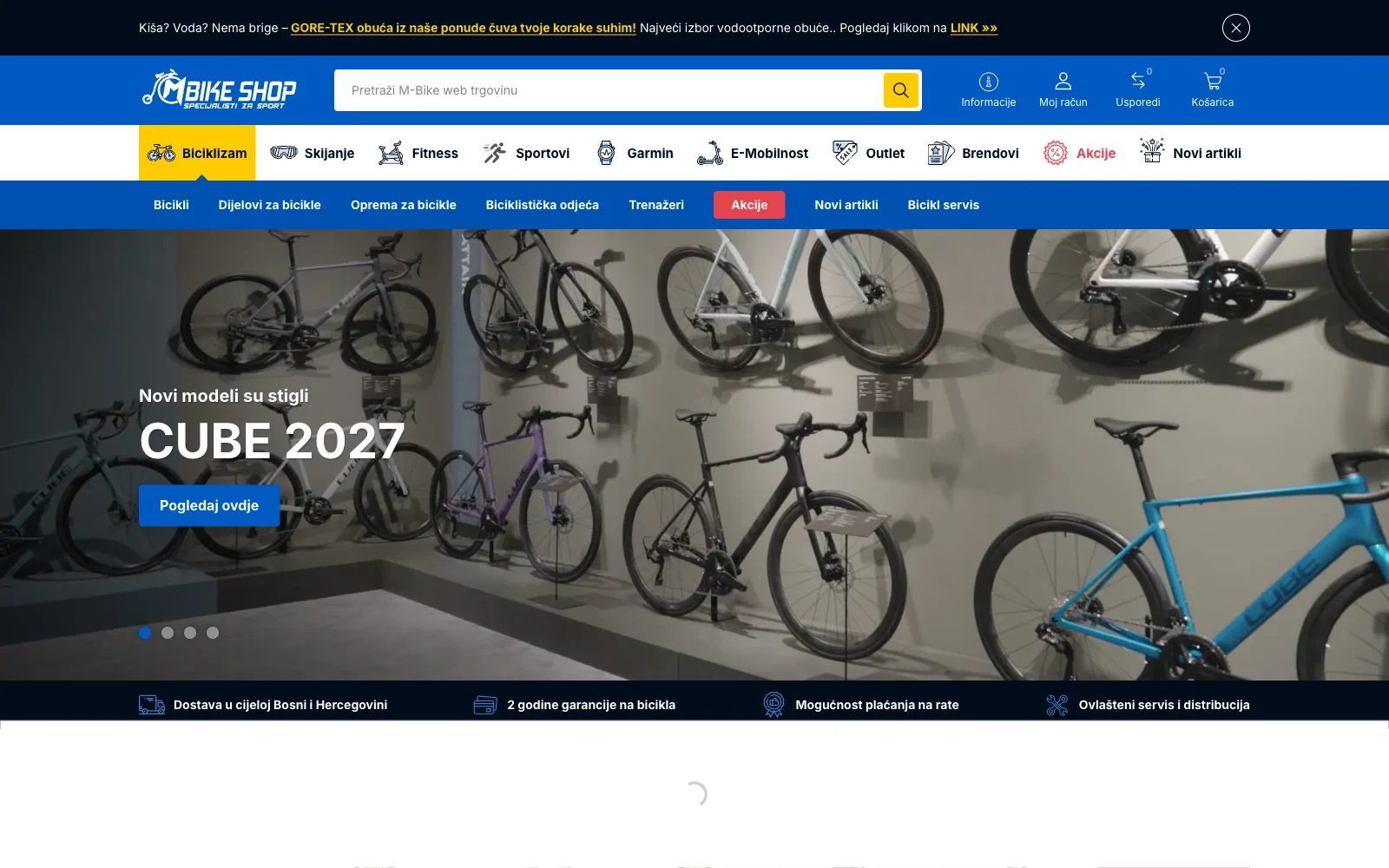Click the Pogledaj ovdje button
This screenshot has width=1389, height=868.
[209, 505]
